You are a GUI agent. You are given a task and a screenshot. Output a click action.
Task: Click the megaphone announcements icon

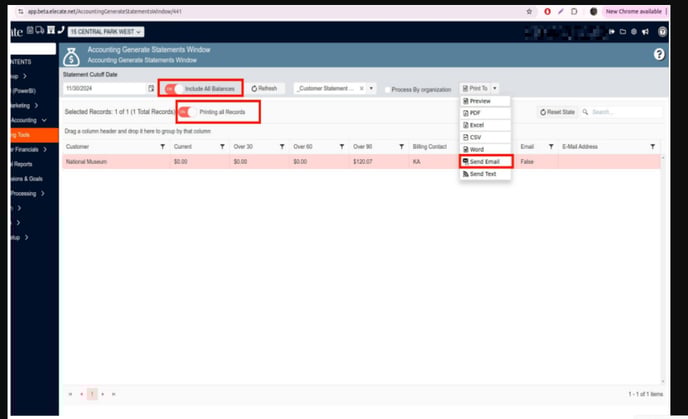[x=648, y=31]
